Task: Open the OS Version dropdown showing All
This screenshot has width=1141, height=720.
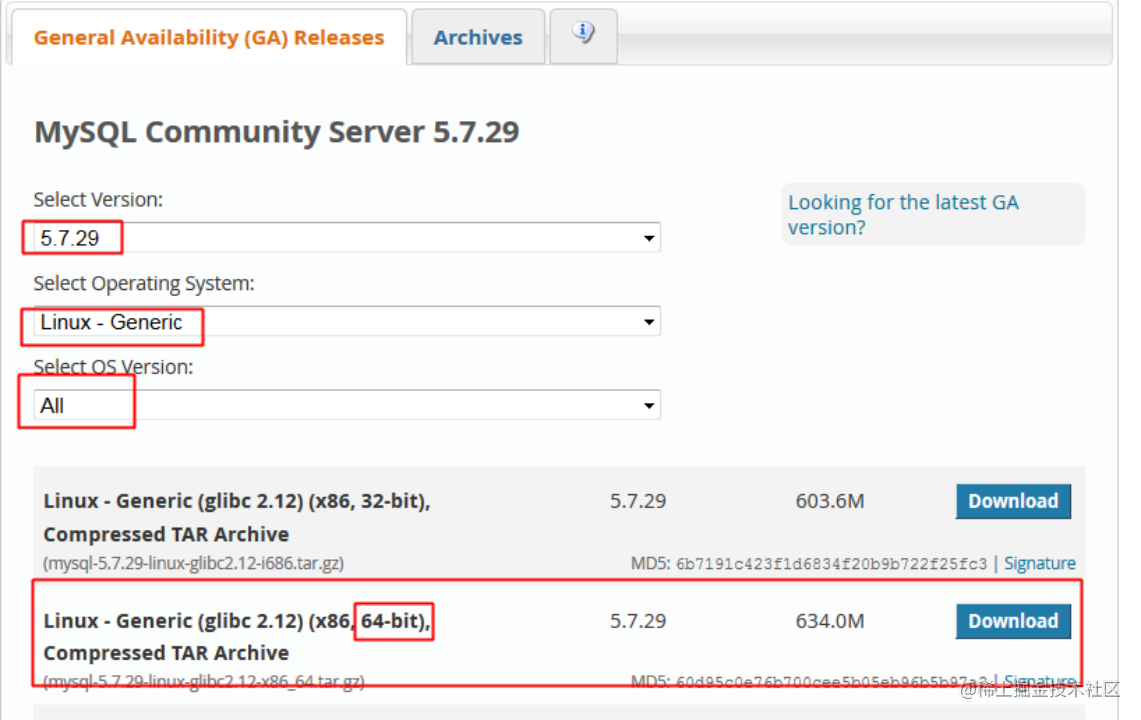Action: click(x=347, y=406)
